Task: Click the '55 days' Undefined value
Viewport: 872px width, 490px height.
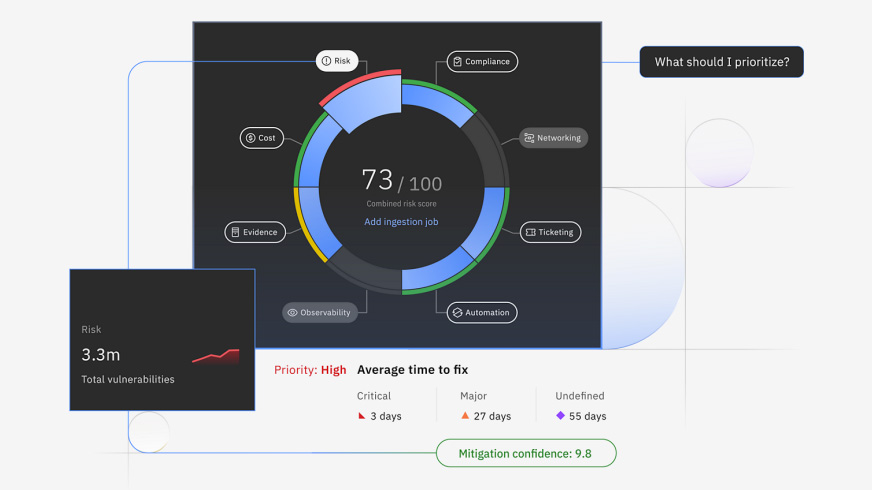Action: point(587,416)
